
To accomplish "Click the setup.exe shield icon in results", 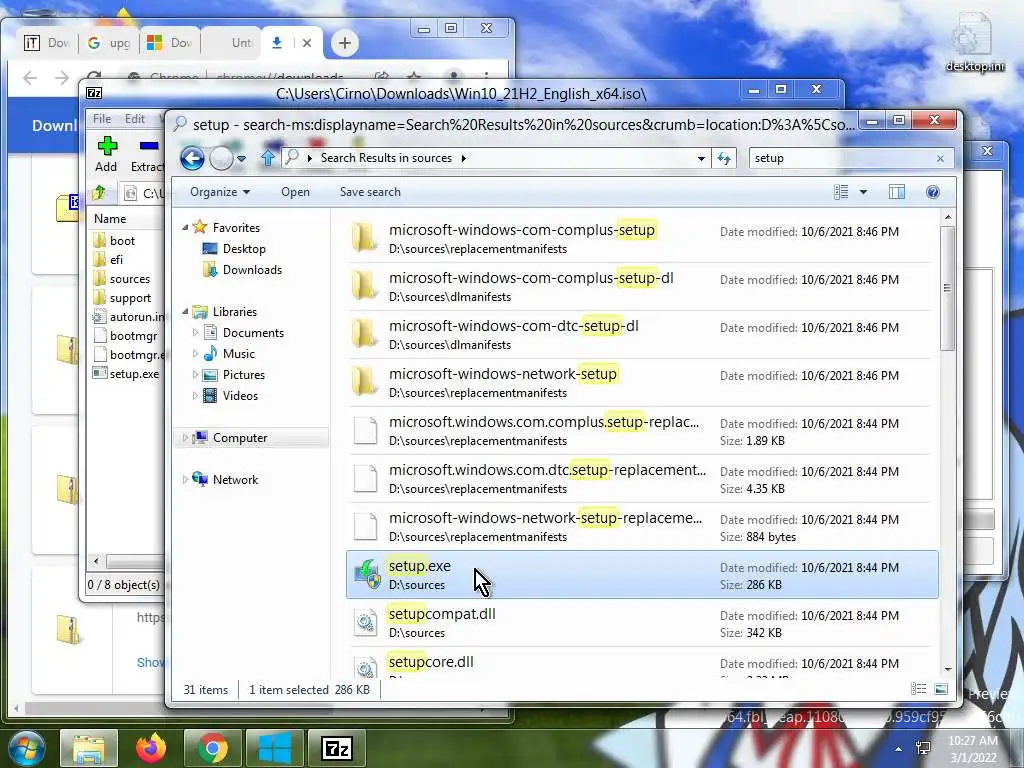I will (367, 575).
